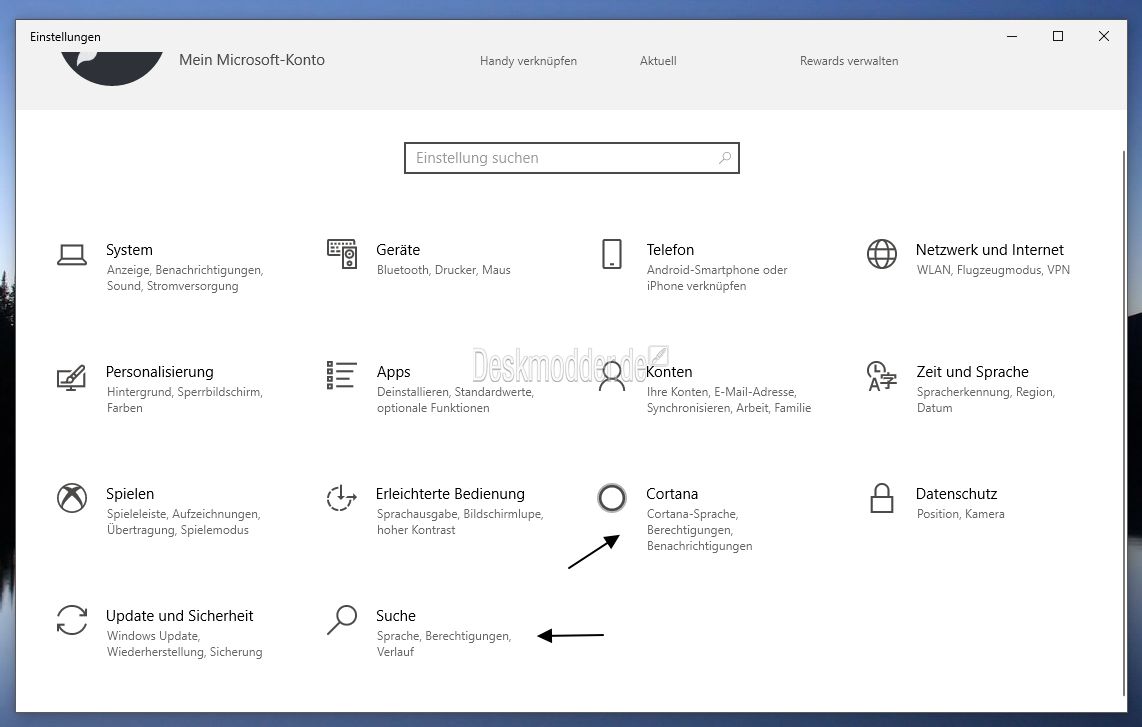The image size is (1142, 727).
Task: Minimize the Einstellungen window
Action: (x=1012, y=36)
